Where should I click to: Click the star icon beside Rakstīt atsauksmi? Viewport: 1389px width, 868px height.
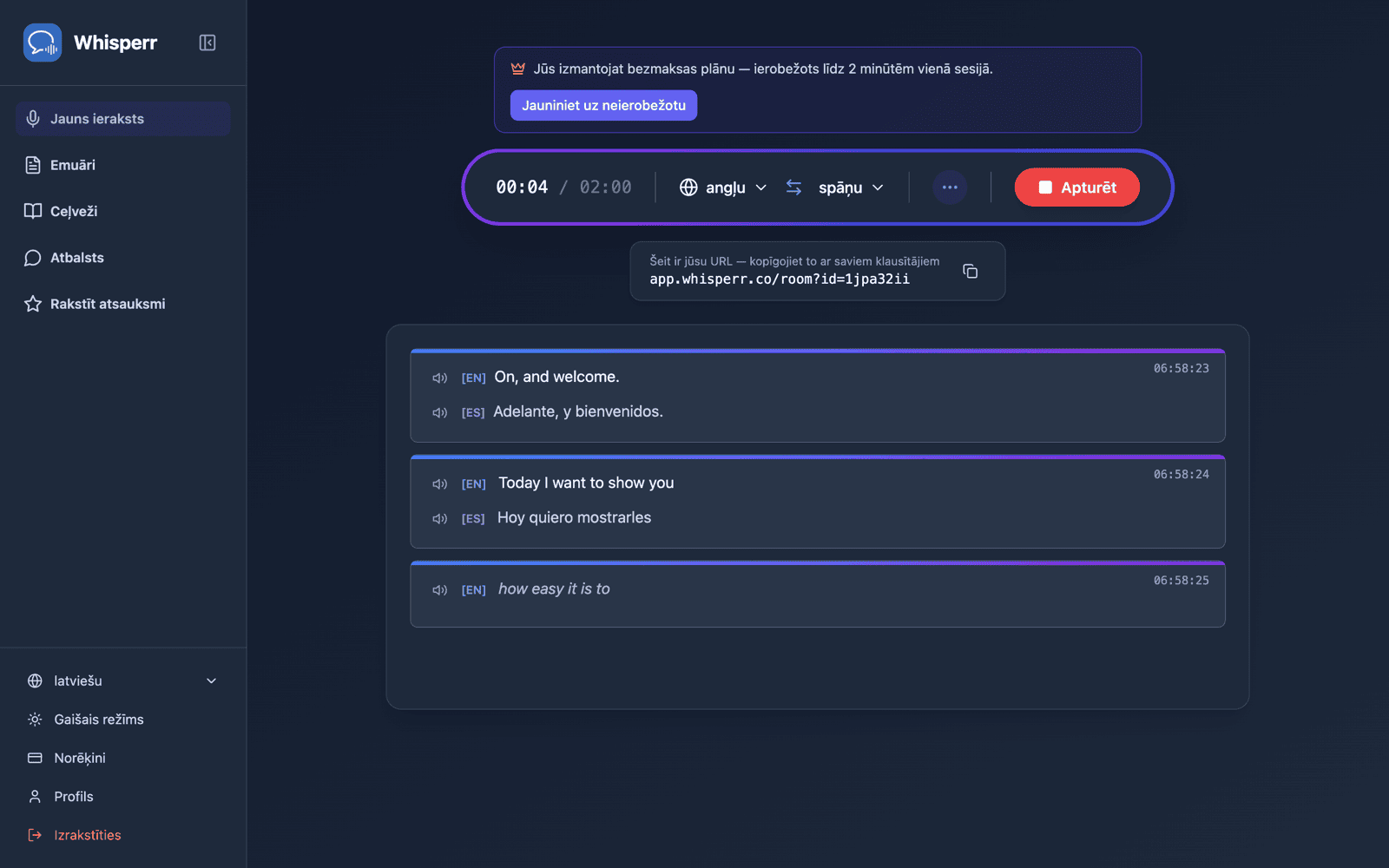33,304
